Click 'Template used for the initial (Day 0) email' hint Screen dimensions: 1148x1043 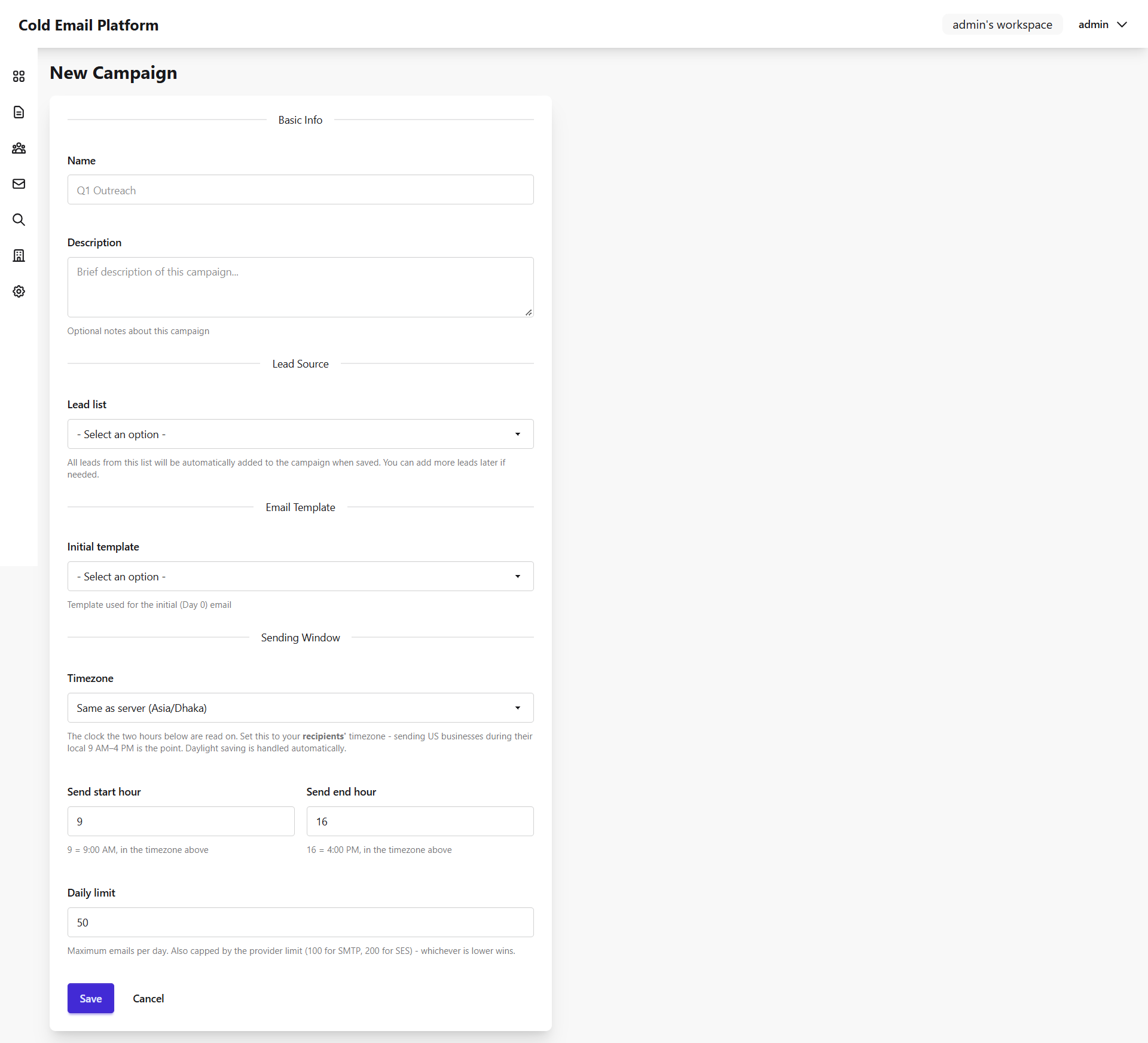click(149, 605)
